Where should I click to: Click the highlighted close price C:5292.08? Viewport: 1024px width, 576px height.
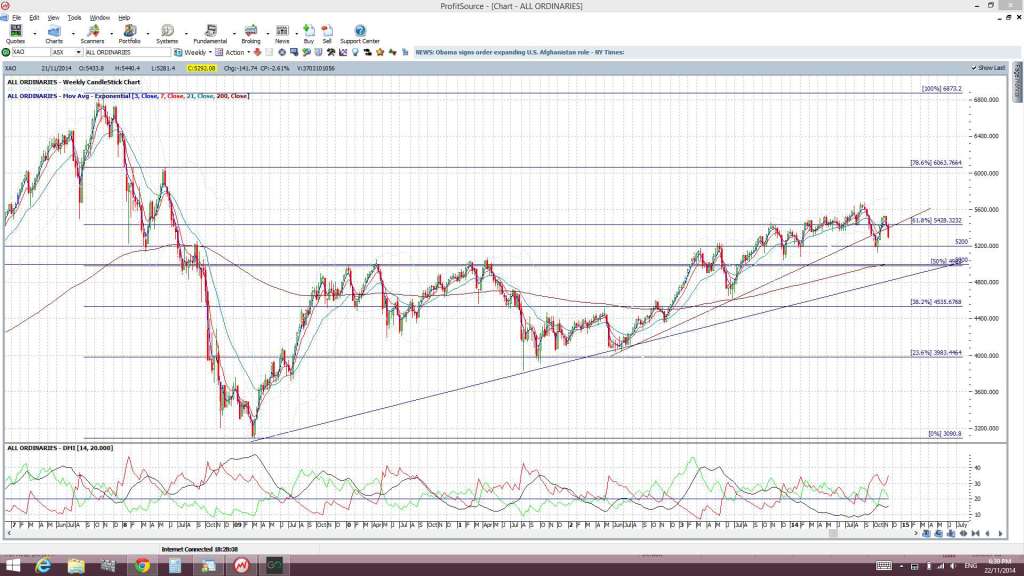(x=201, y=68)
